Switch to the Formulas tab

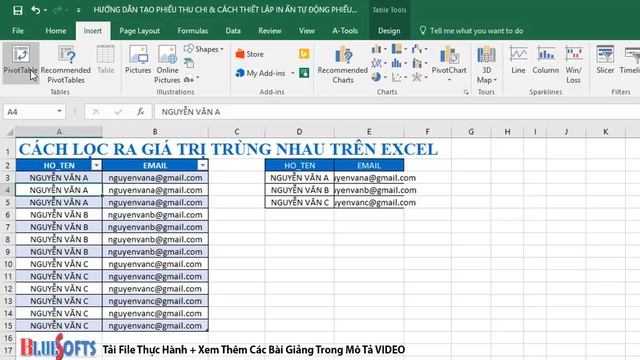(193, 31)
